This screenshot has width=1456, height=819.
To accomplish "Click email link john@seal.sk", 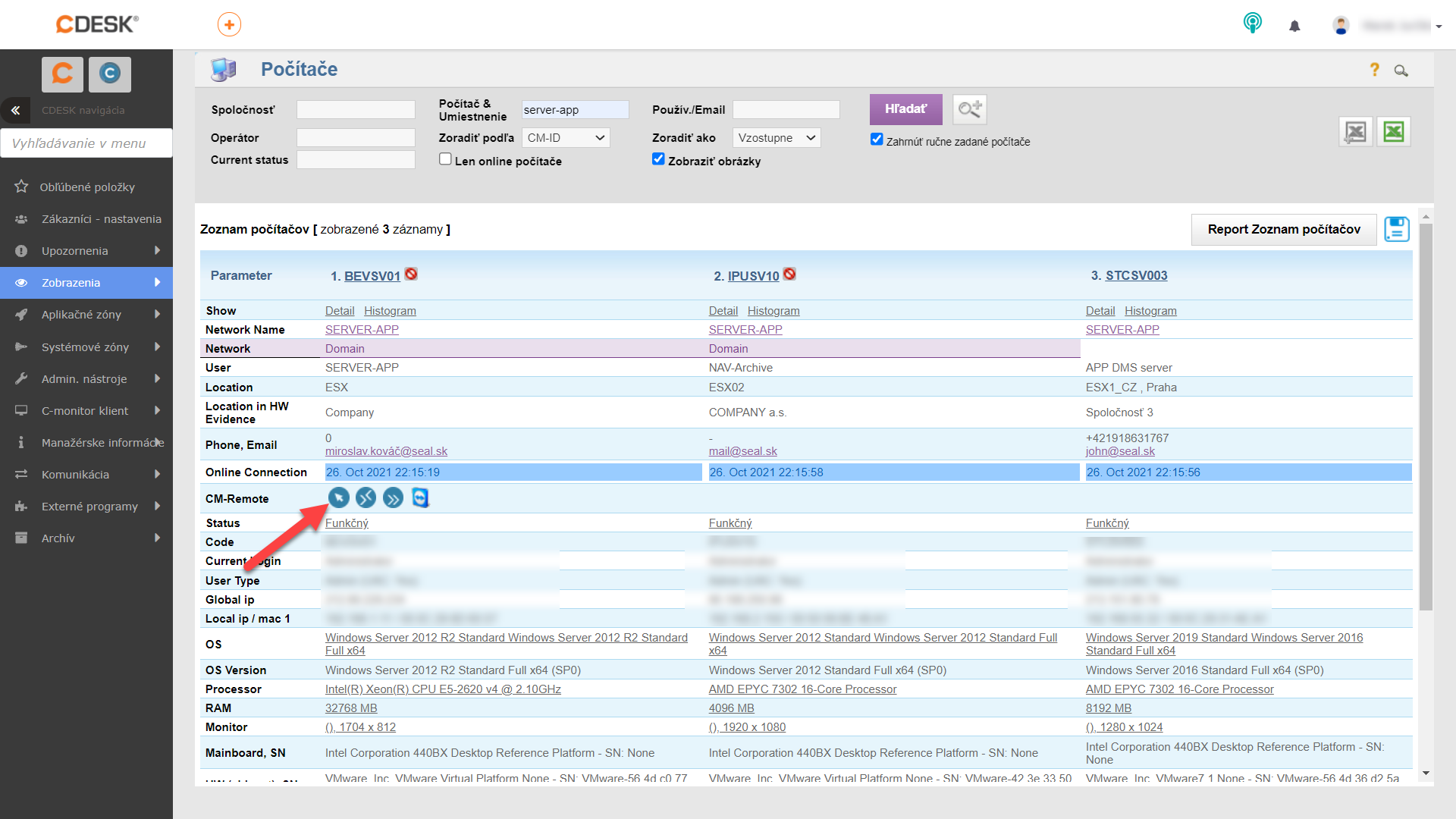I will (1120, 451).
